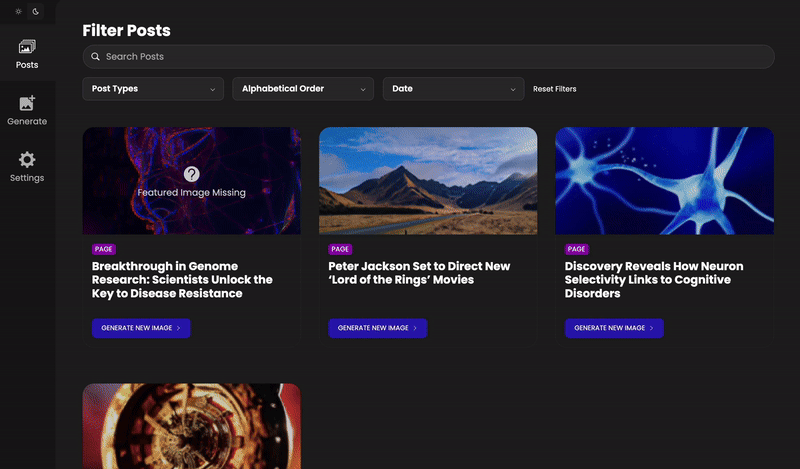Click the Featured Image Missing question icon
Viewport: 800px width, 469px height.
coord(191,175)
